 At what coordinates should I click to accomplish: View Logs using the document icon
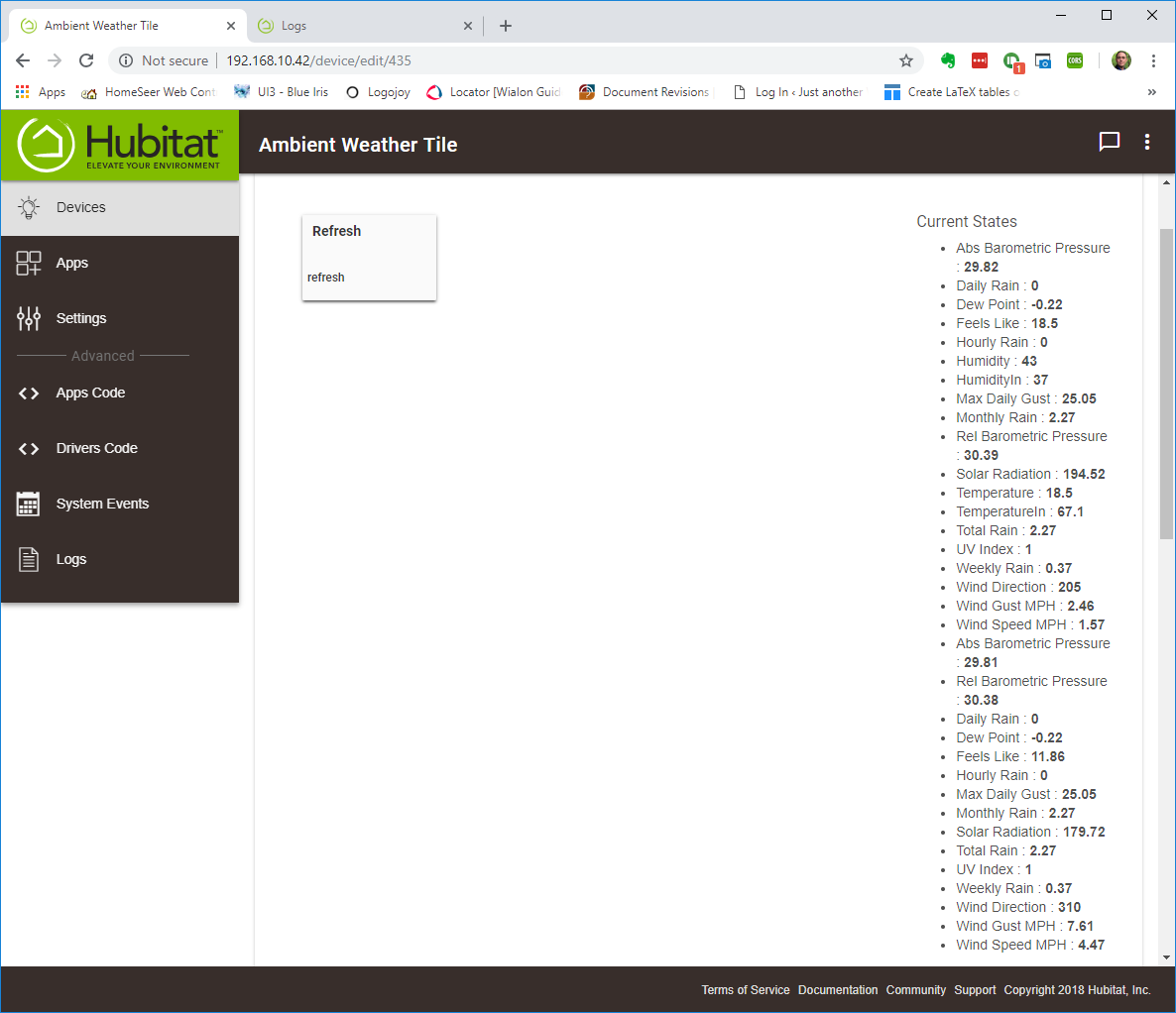coord(28,559)
